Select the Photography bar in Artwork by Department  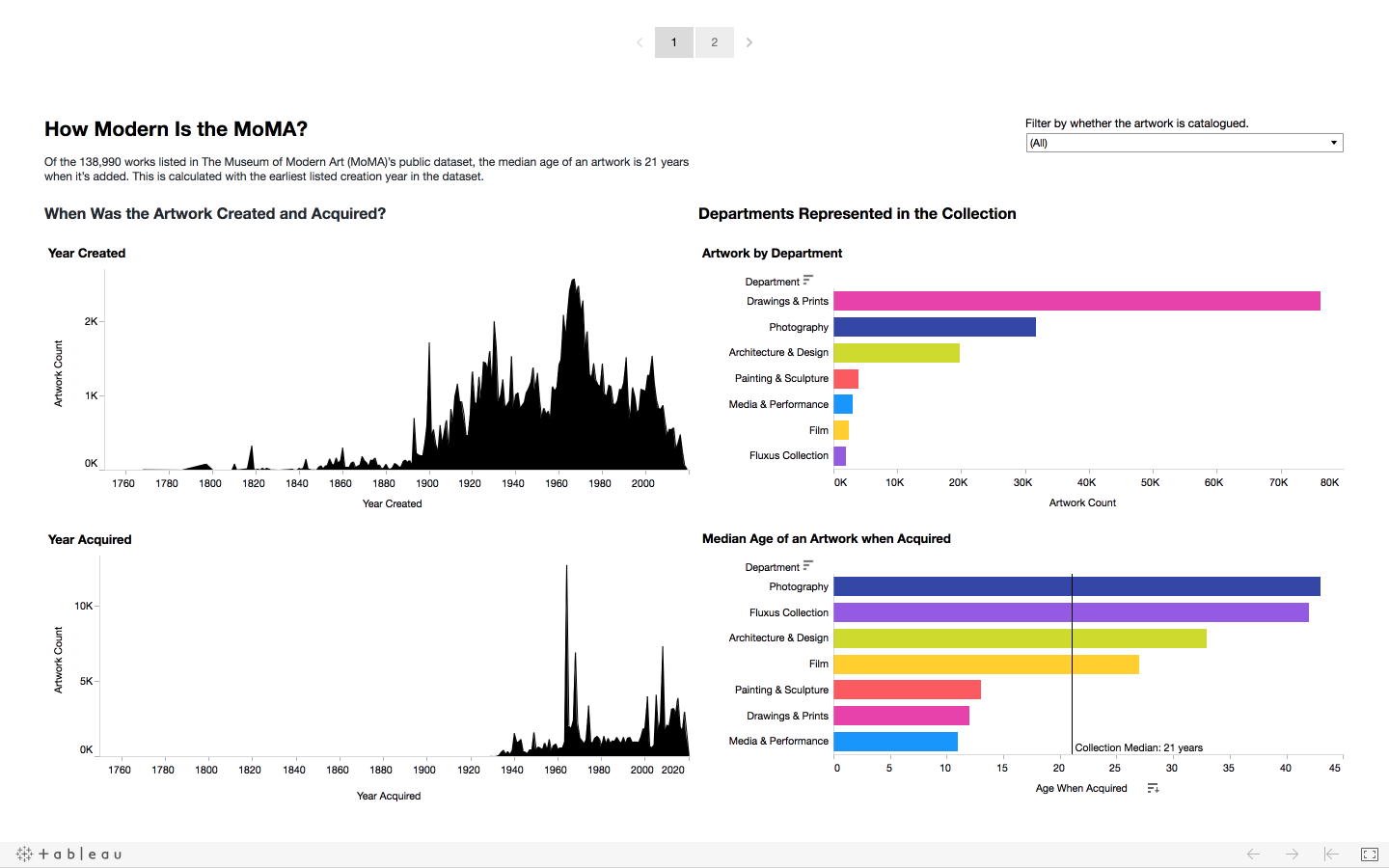click(935, 327)
